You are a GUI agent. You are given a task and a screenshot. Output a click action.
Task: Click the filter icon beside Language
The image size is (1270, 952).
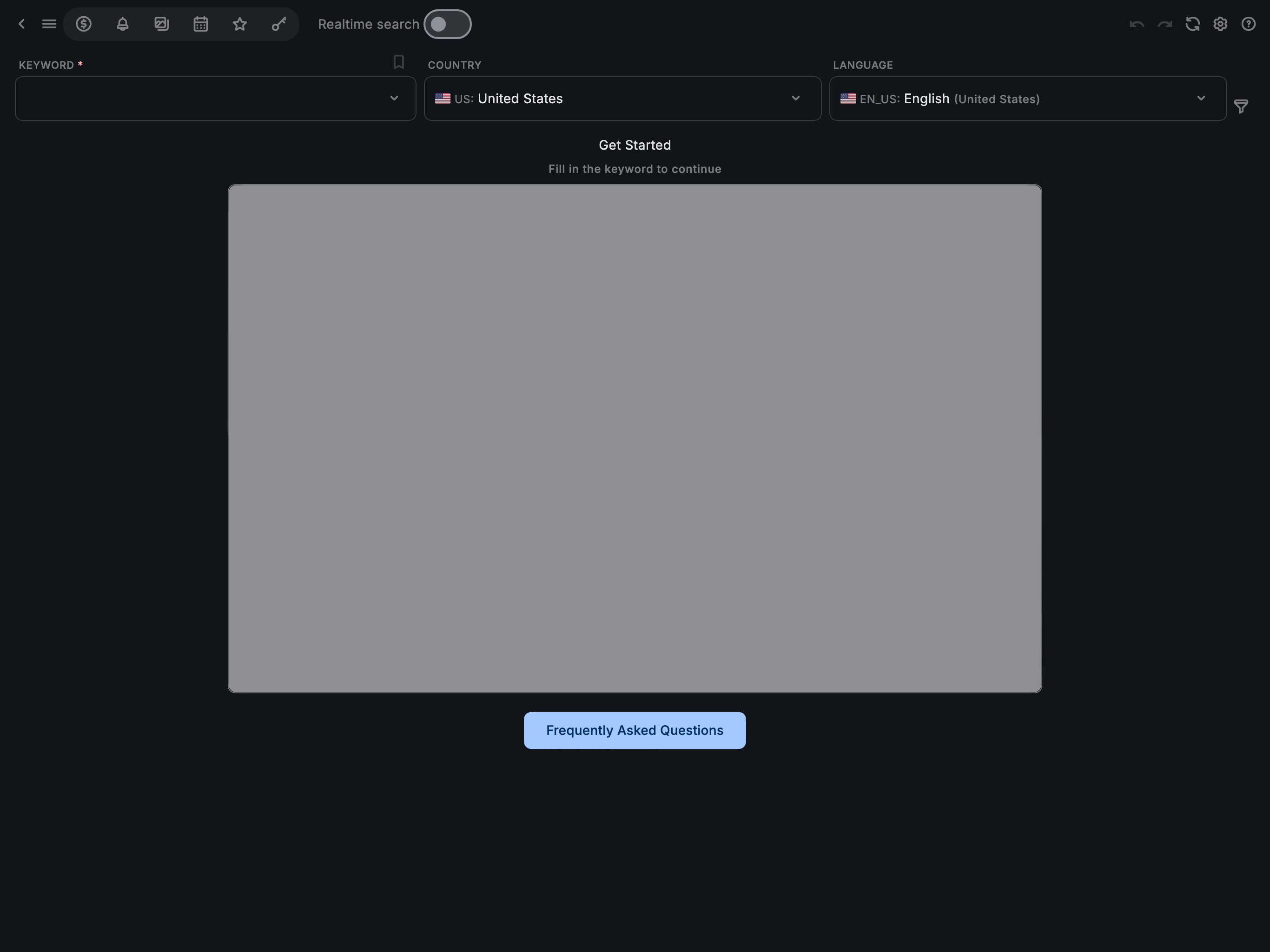(x=1241, y=106)
